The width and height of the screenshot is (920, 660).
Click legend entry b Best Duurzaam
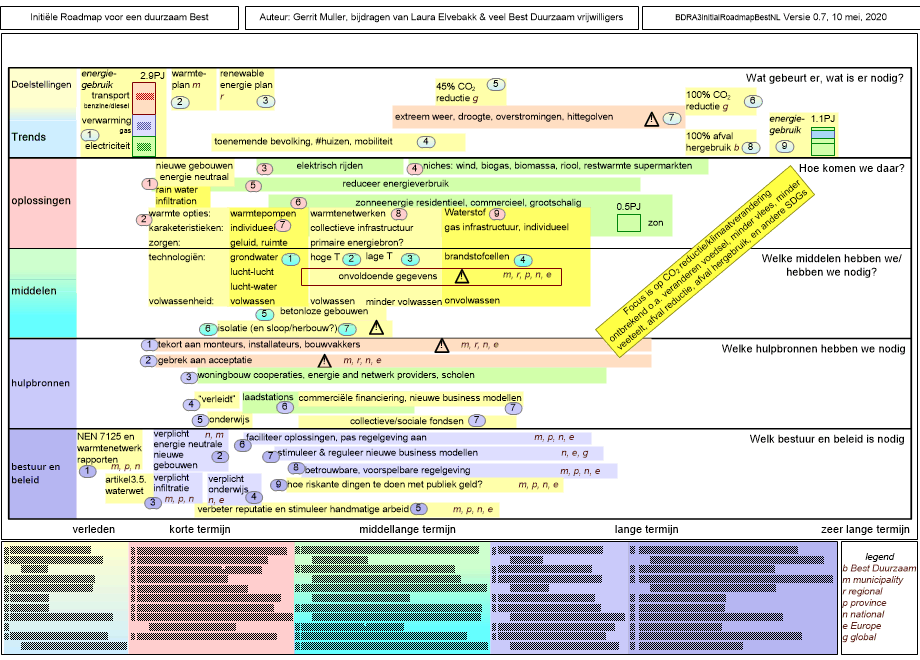pyautogui.click(x=878, y=568)
